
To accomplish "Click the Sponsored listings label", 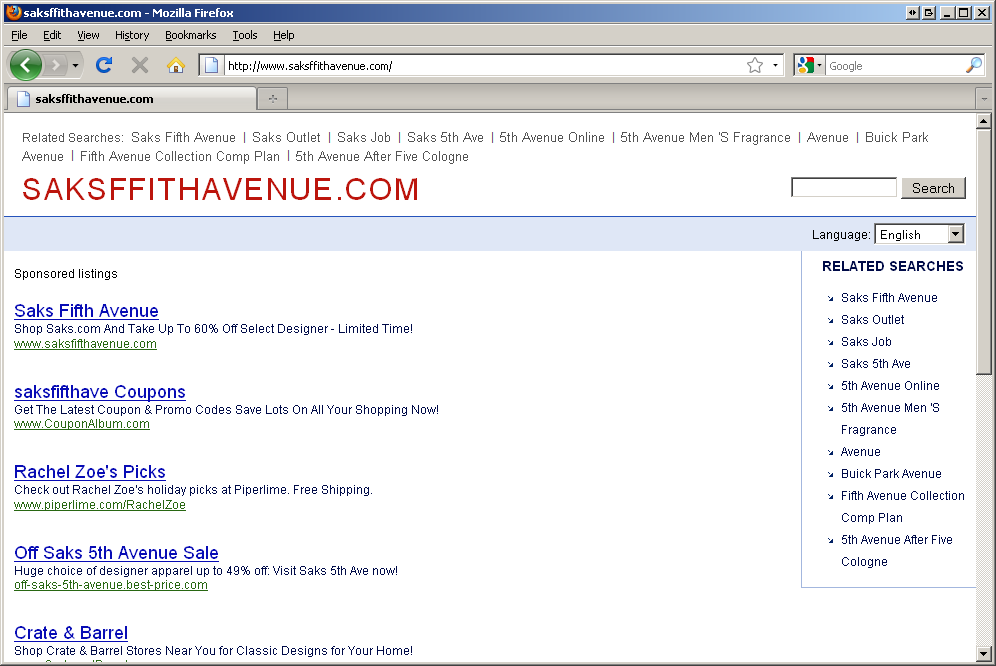I will pos(66,274).
